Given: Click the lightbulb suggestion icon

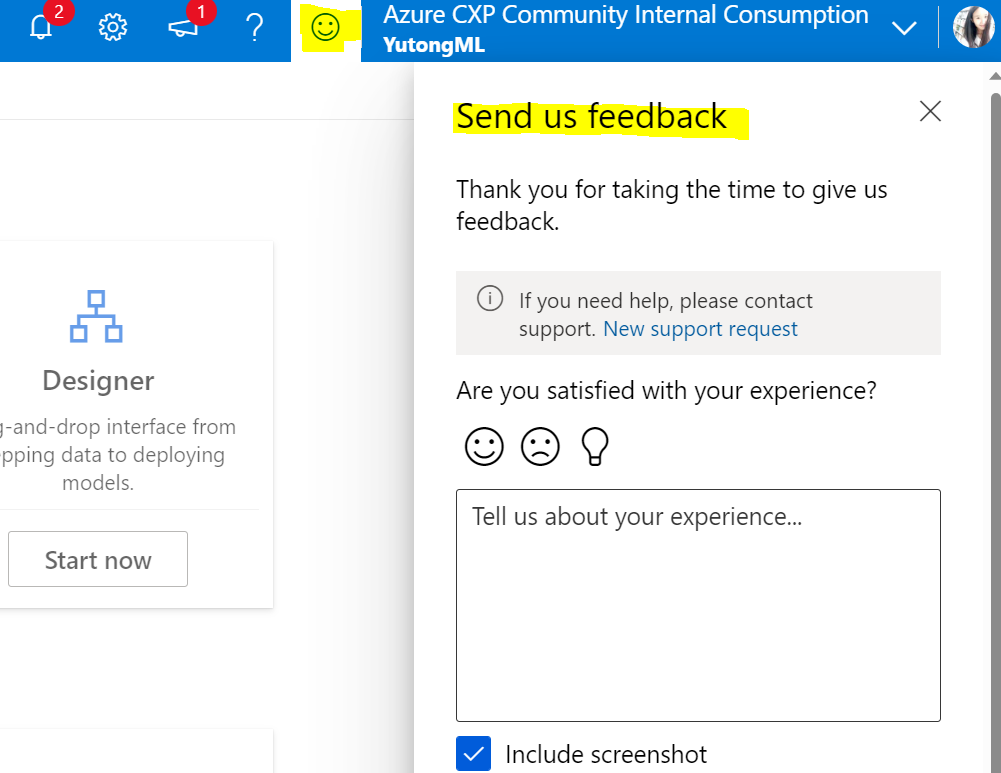Looking at the screenshot, I should tap(594, 446).
